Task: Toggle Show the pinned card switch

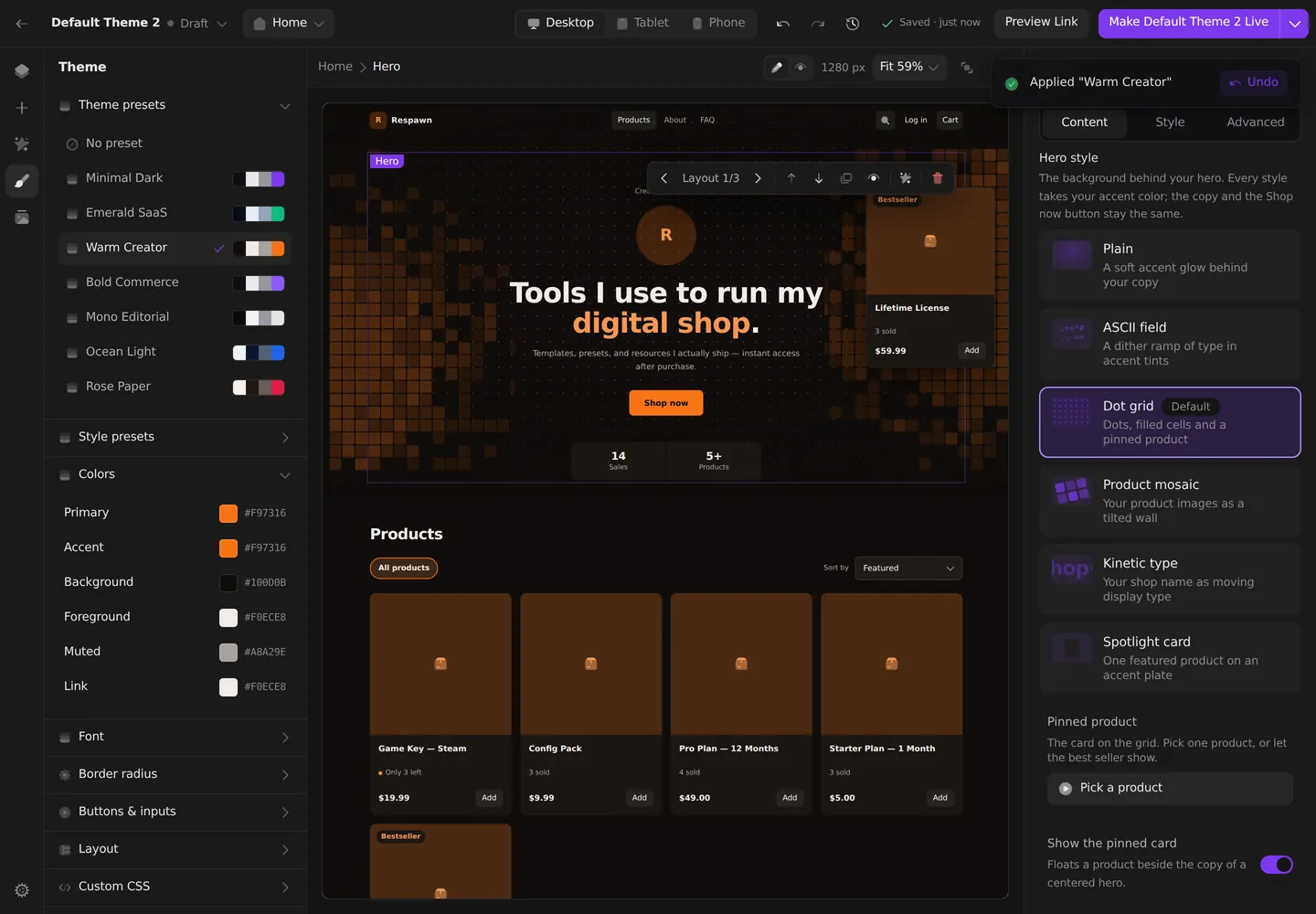Action: tap(1277, 865)
